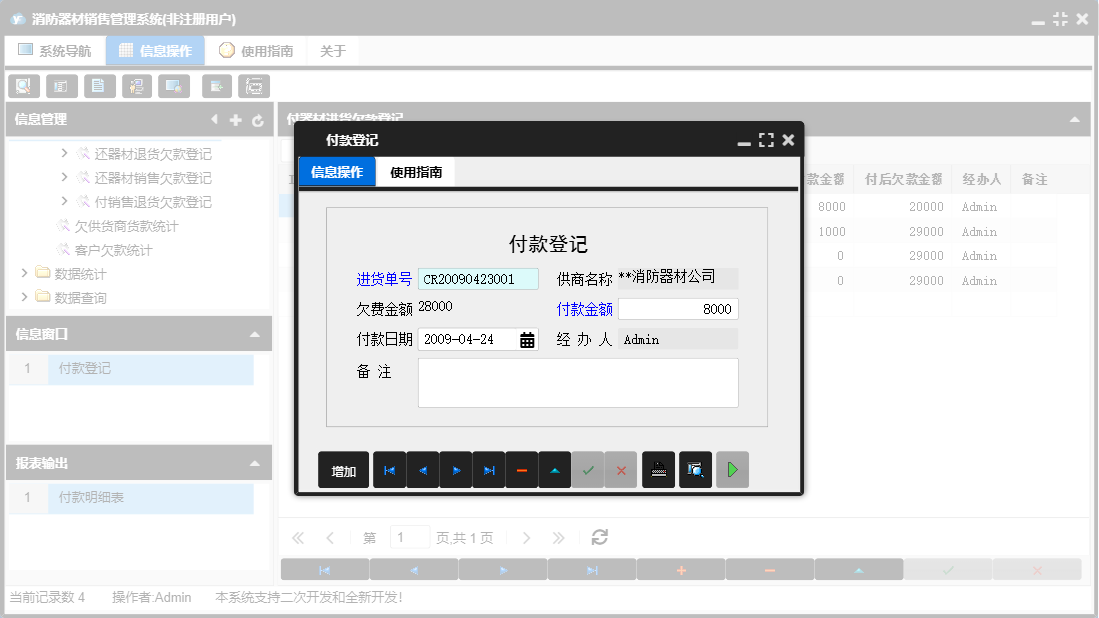This screenshot has width=1099, height=618.
Task: Switch to the 使用指南 tab in the dialog
Action: click(x=417, y=171)
